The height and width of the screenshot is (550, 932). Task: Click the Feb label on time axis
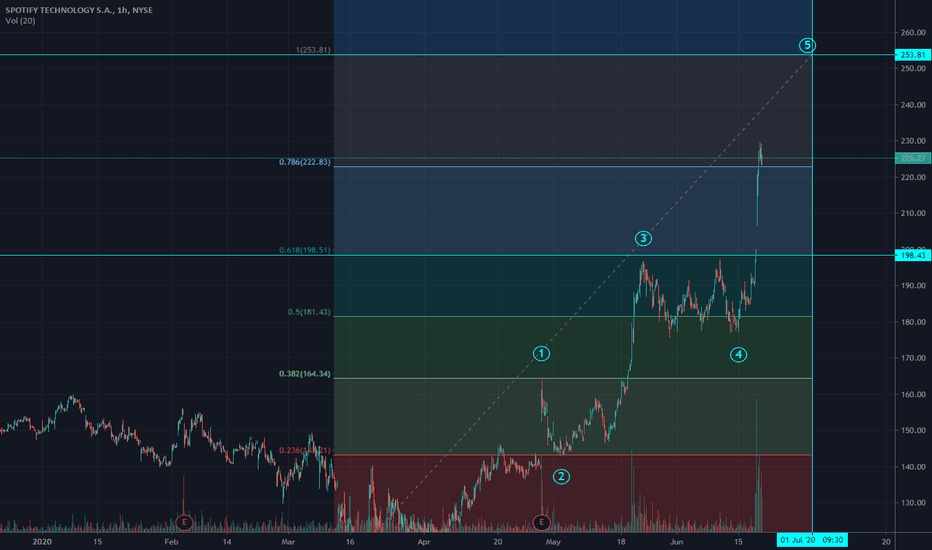[171, 542]
